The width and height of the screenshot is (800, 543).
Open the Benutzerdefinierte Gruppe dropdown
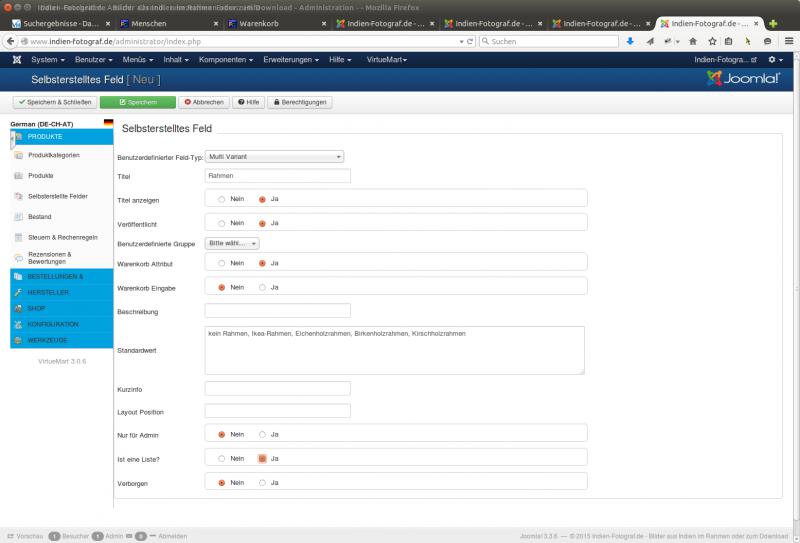pyautogui.click(x=232, y=243)
